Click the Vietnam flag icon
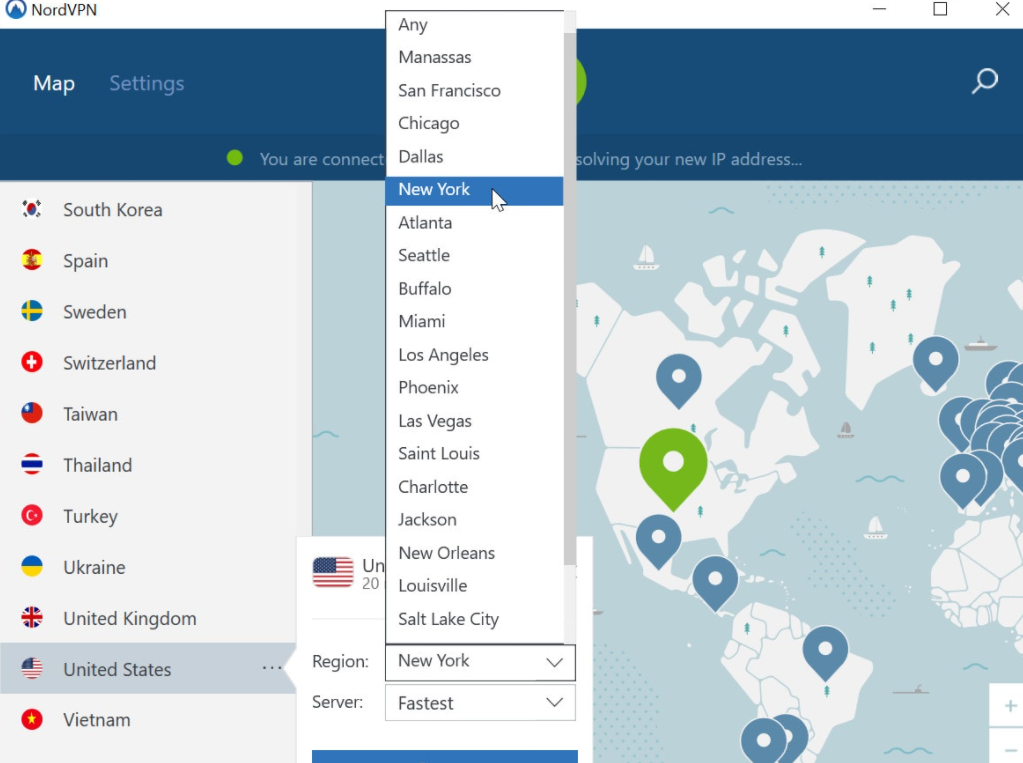This screenshot has width=1023, height=763. (32, 719)
